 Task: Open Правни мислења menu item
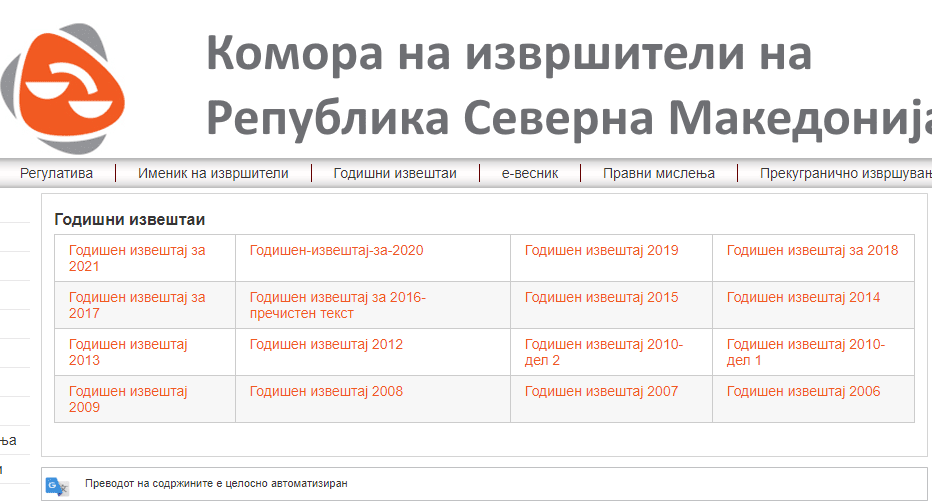point(659,173)
